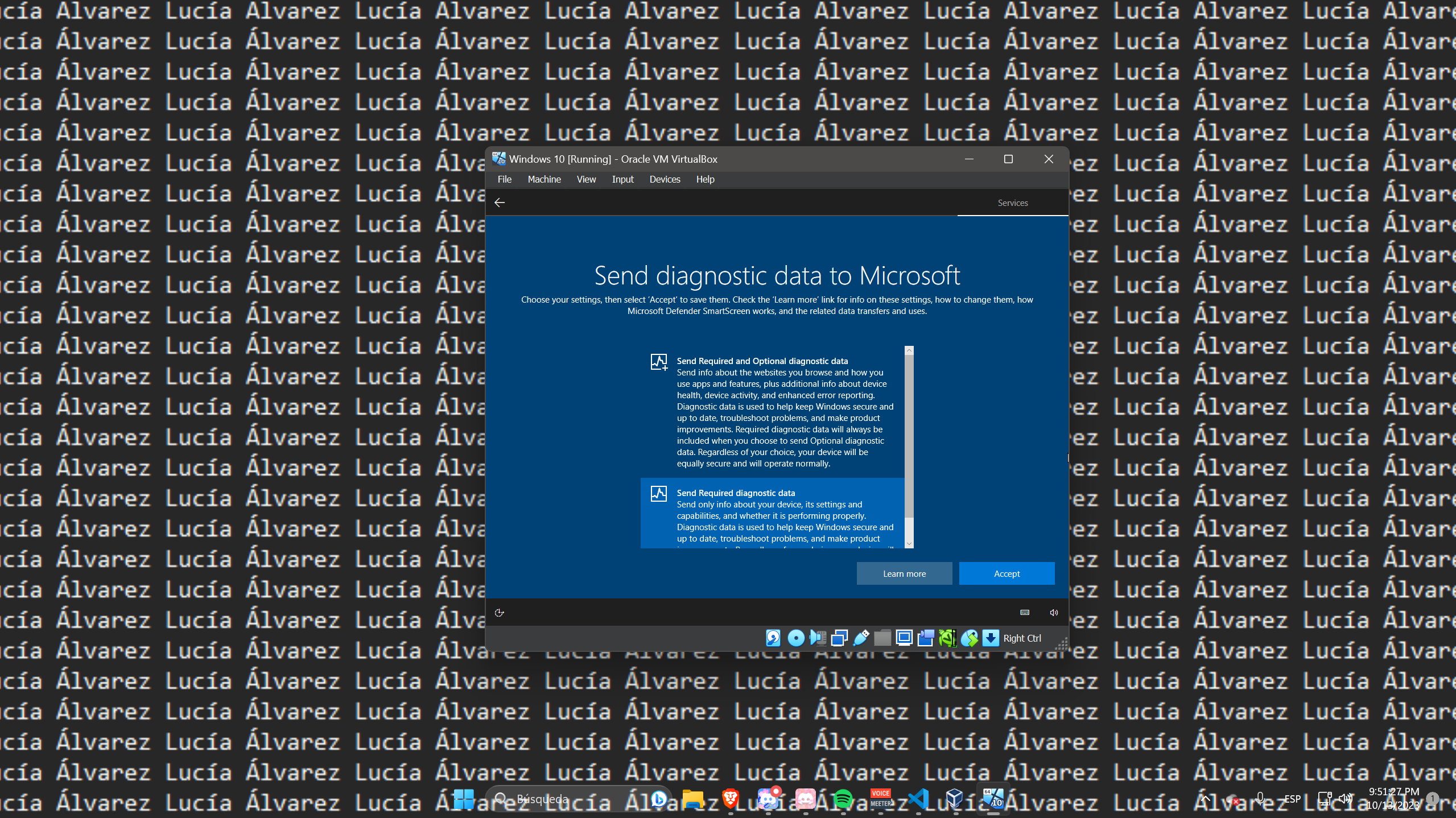Screen dimensions: 1456x818
Task: Open the USB devices menu
Action: point(861,638)
